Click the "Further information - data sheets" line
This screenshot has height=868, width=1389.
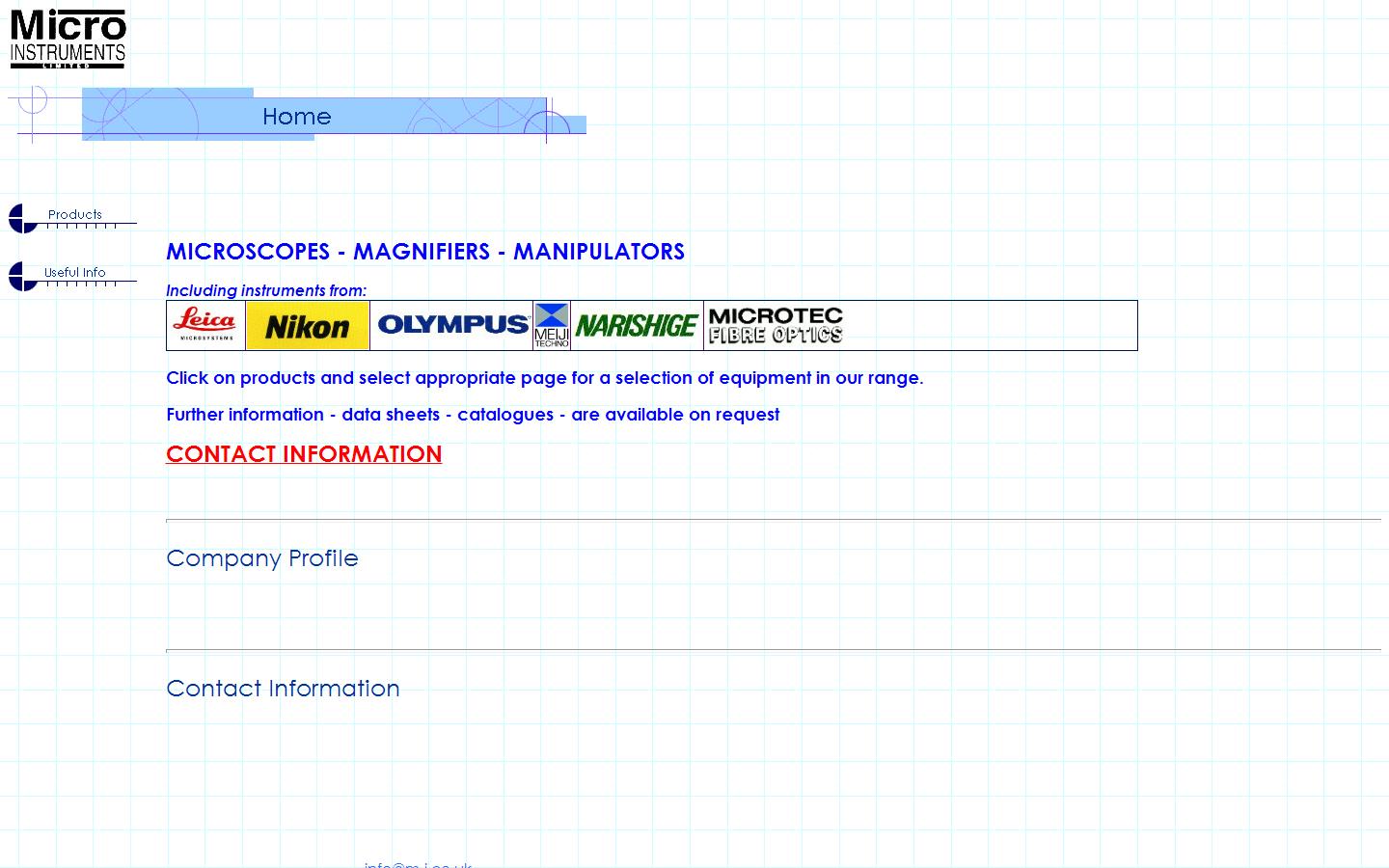[x=473, y=415]
